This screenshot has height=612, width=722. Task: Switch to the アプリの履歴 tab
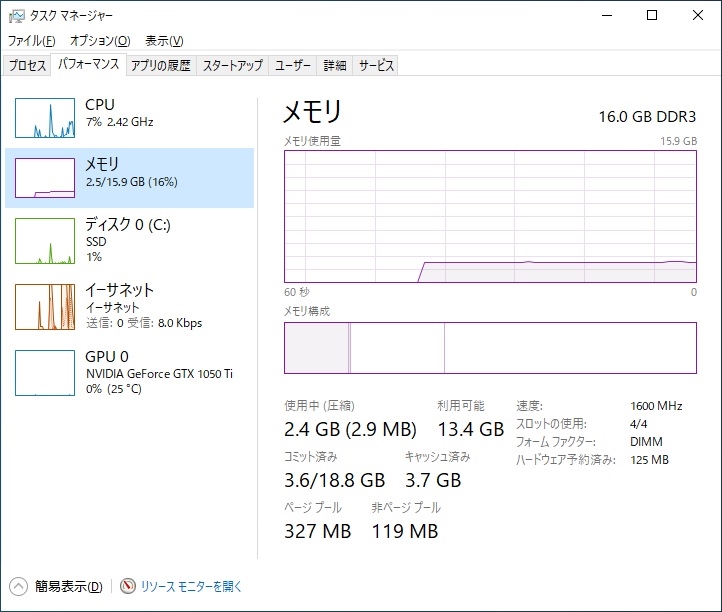160,66
